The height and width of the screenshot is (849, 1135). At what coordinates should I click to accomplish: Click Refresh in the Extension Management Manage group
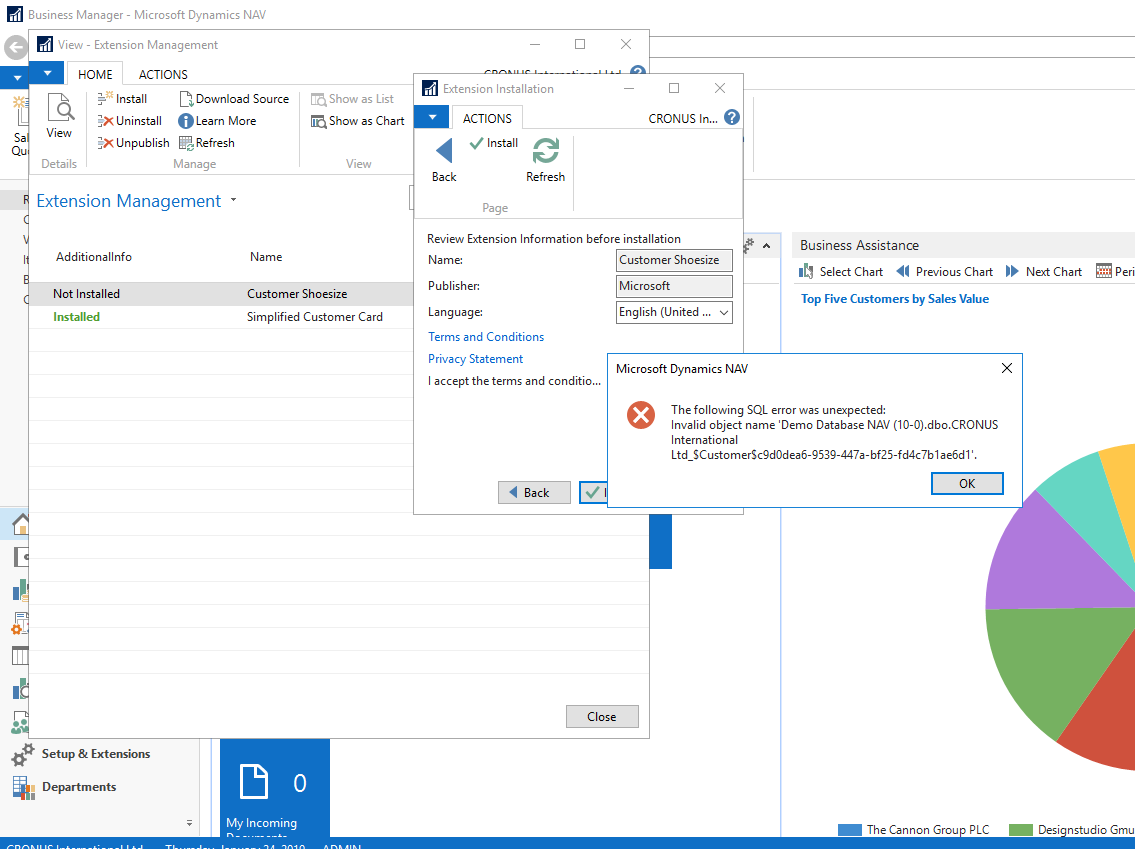click(x=207, y=143)
